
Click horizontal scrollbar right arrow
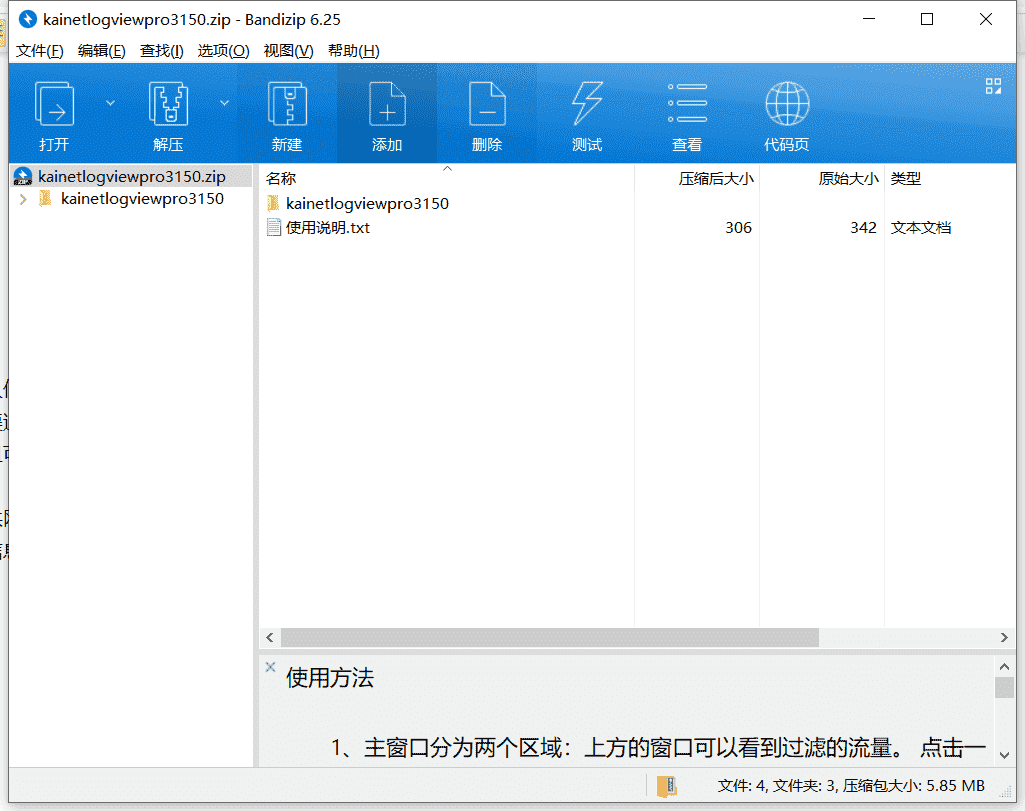[x=1004, y=637]
